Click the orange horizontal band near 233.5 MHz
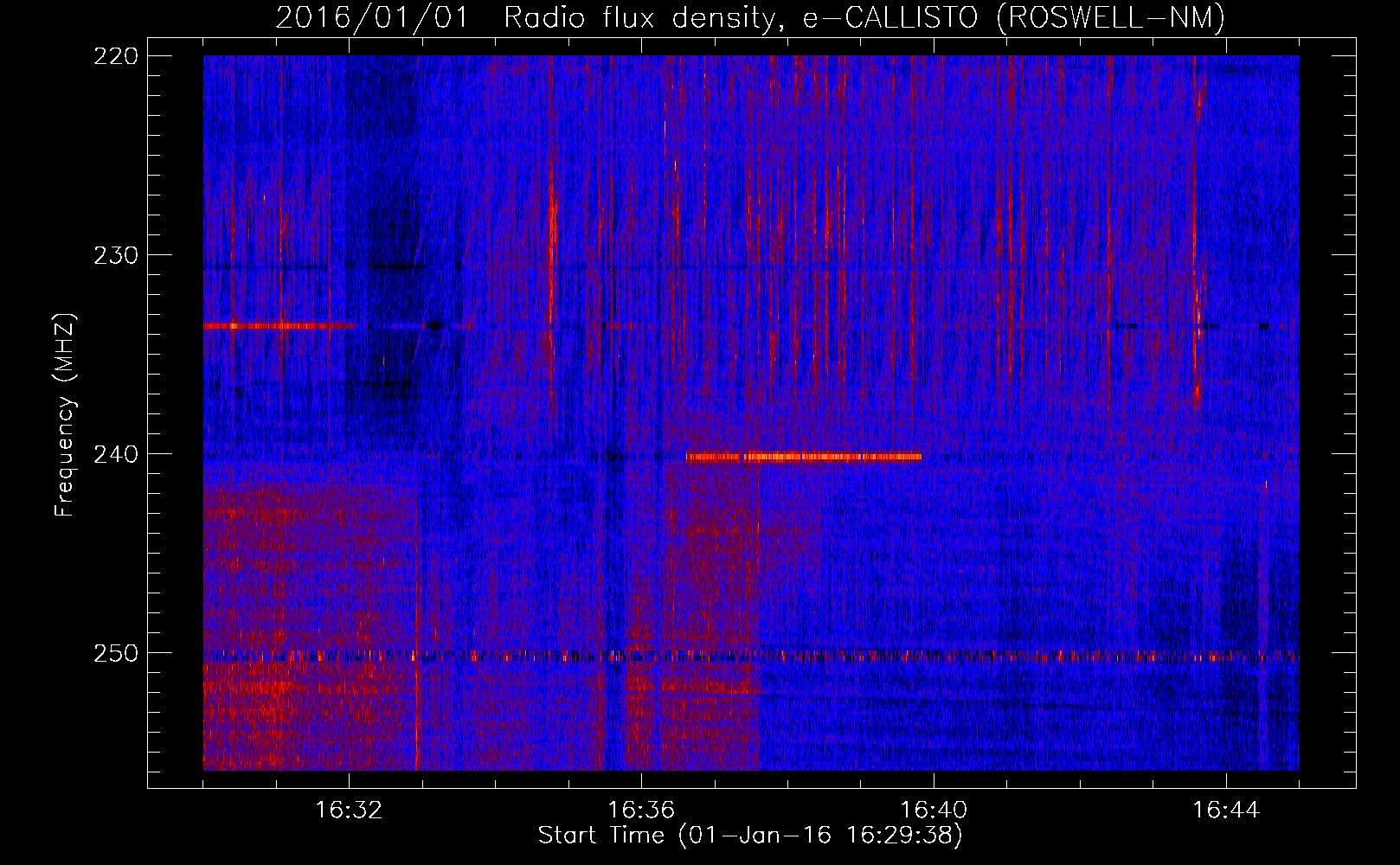Image resolution: width=1400 pixels, height=865 pixels. (x=279, y=326)
